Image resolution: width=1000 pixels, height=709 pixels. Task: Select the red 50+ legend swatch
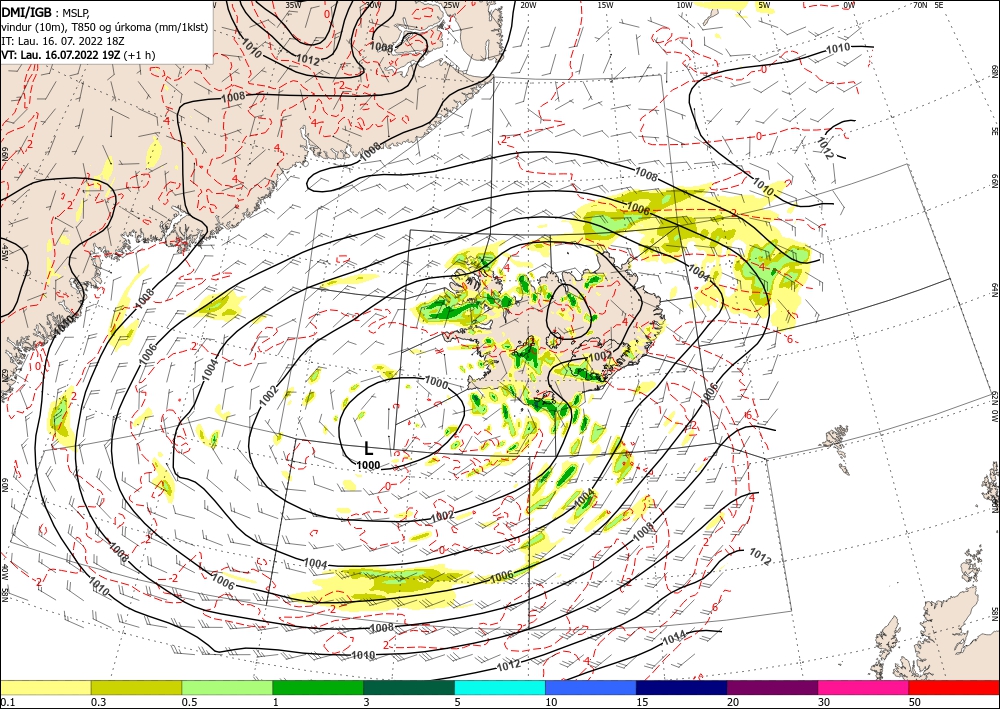(x=954, y=687)
